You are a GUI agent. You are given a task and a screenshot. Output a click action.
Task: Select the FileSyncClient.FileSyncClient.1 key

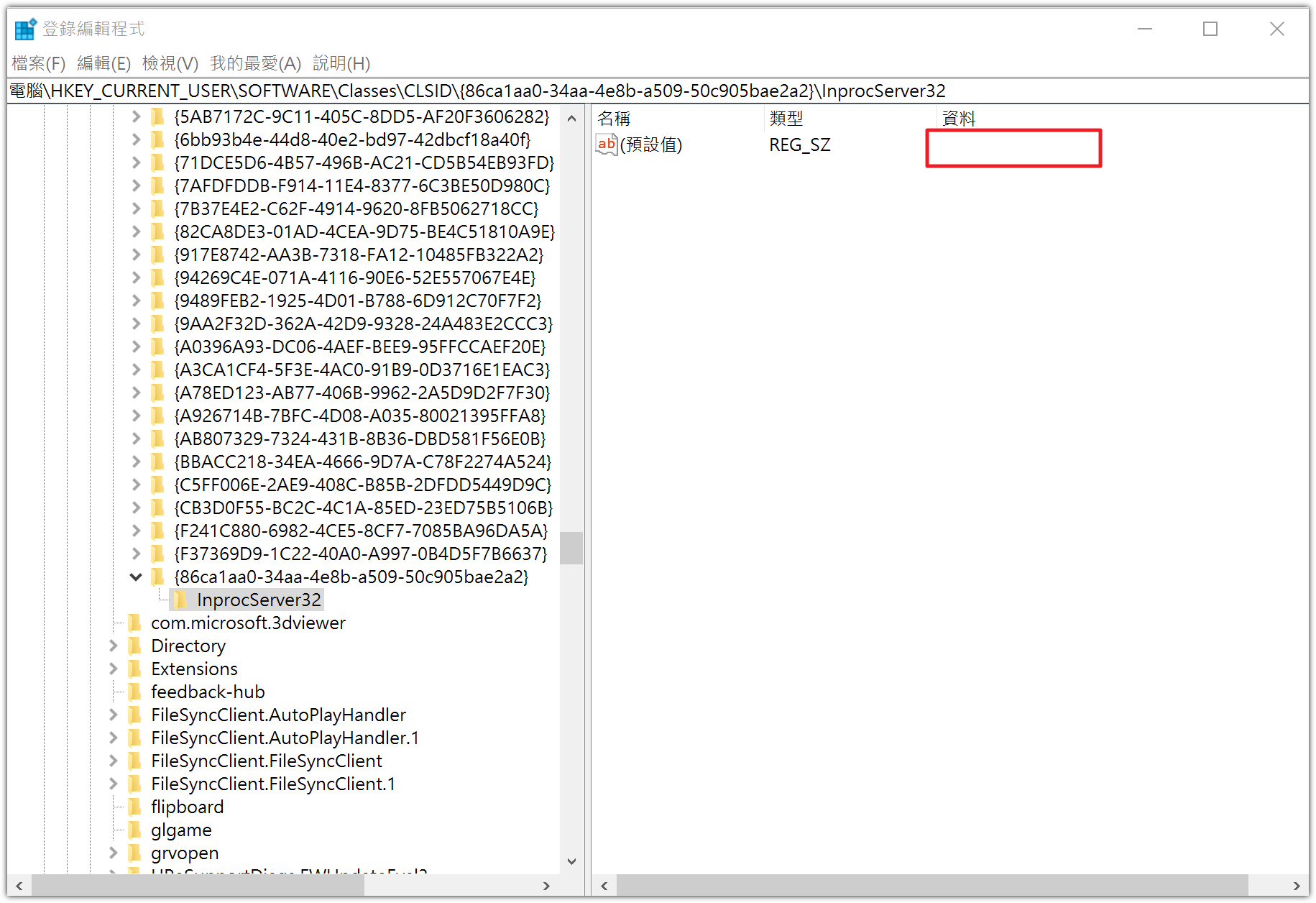point(273,784)
